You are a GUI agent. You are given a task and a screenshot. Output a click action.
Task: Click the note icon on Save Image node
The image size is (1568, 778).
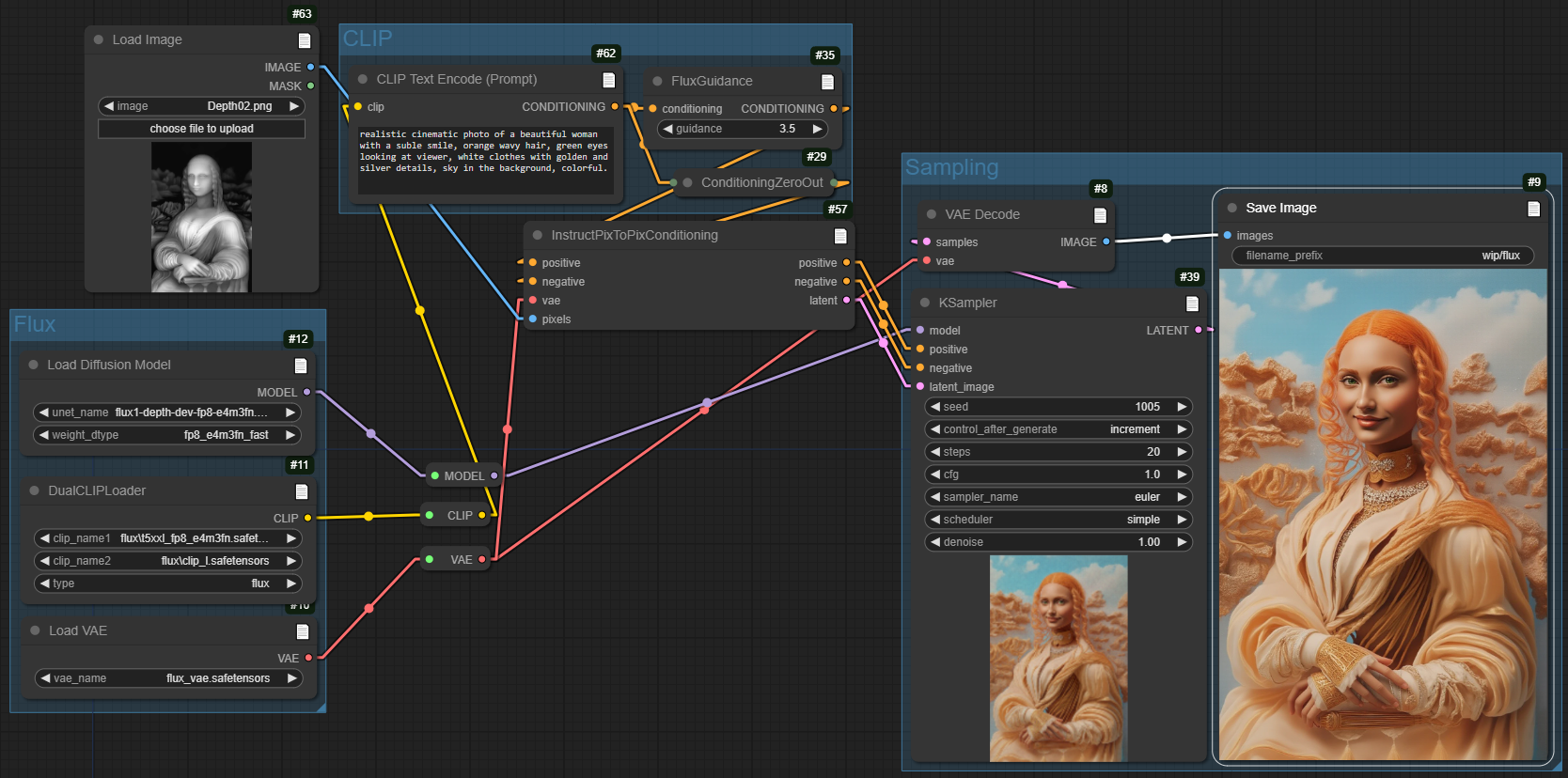tap(1533, 209)
